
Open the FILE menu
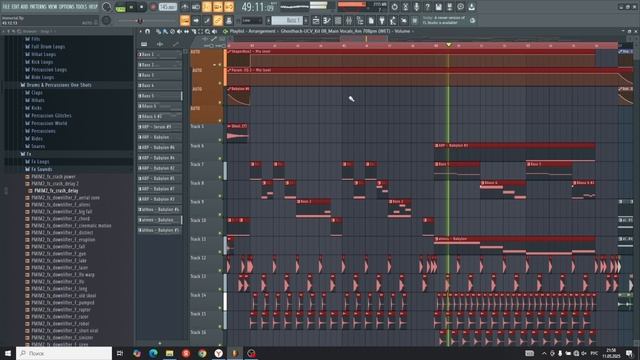tap(6, 7)
